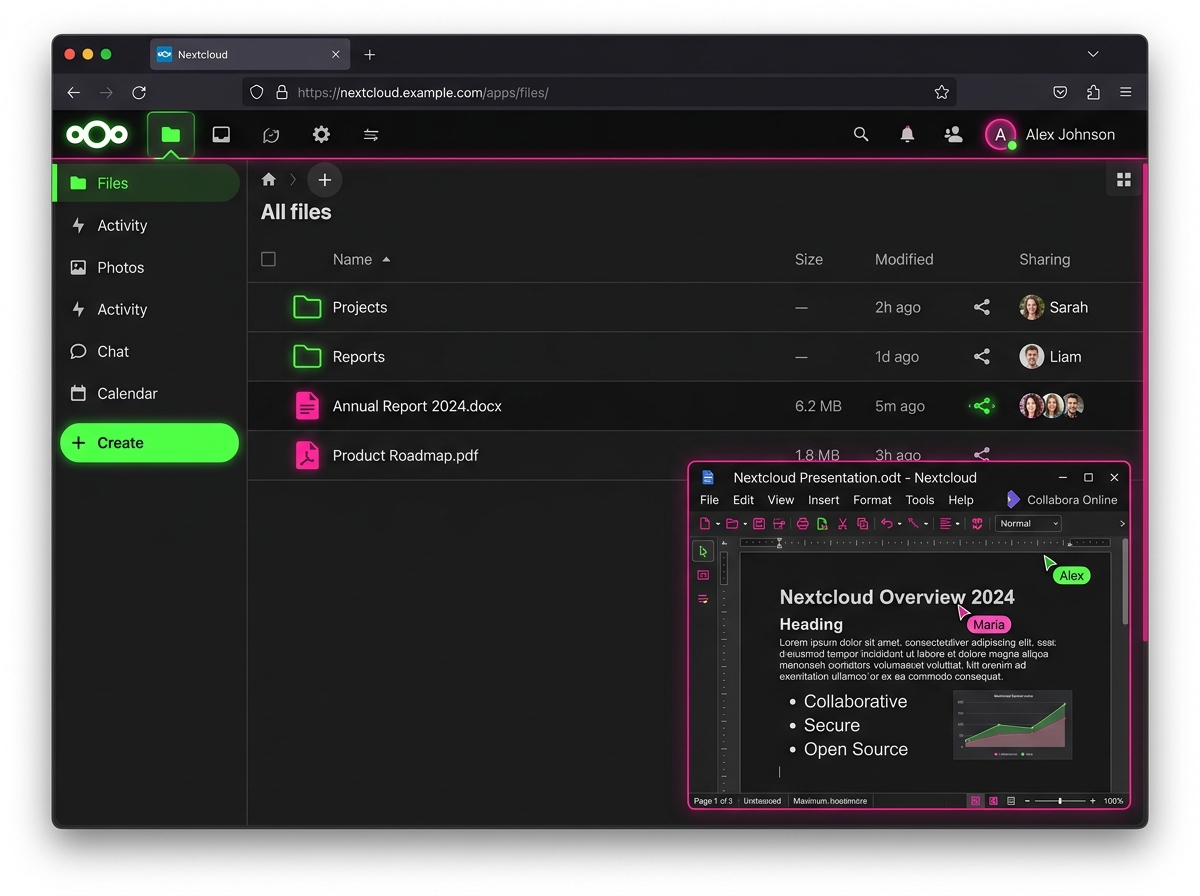Click the zoom in plus in the Collabora status bar
The image size is (1200, 896).
[1093, 801]
